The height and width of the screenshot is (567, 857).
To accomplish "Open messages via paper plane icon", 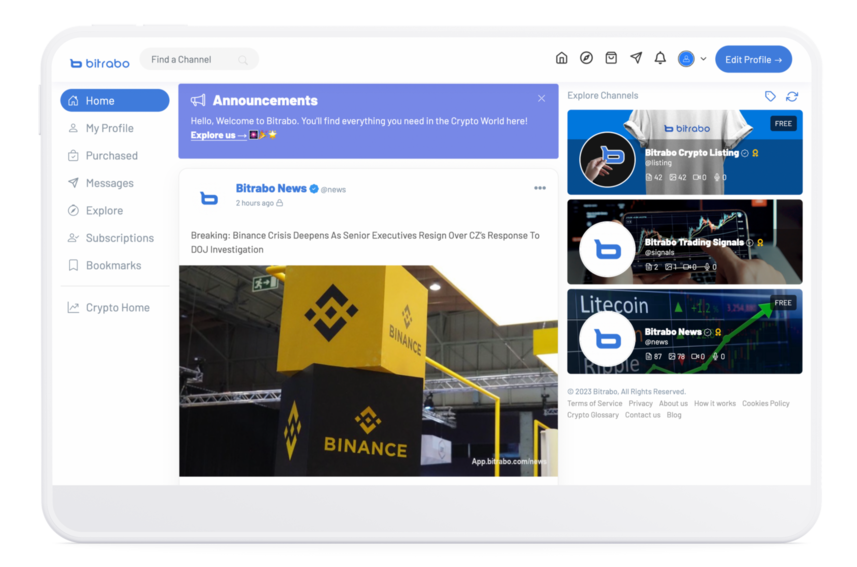I will coord(636,59).
